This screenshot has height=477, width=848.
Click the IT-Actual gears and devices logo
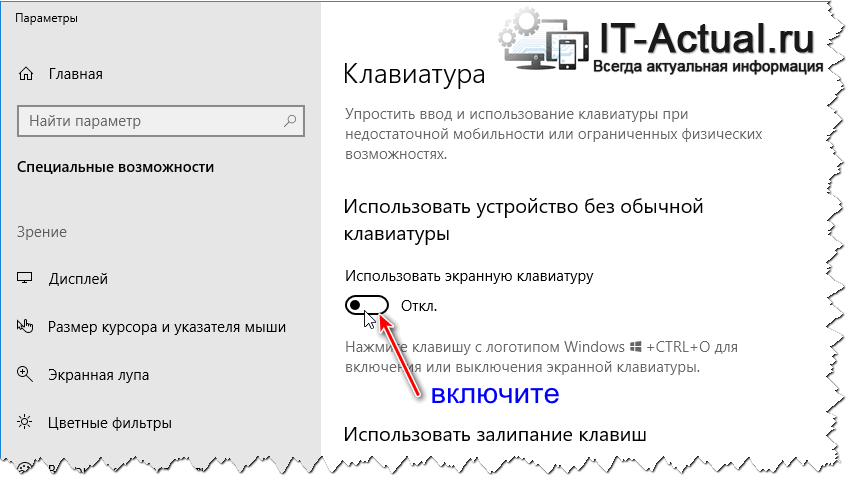tap(547, 43)
